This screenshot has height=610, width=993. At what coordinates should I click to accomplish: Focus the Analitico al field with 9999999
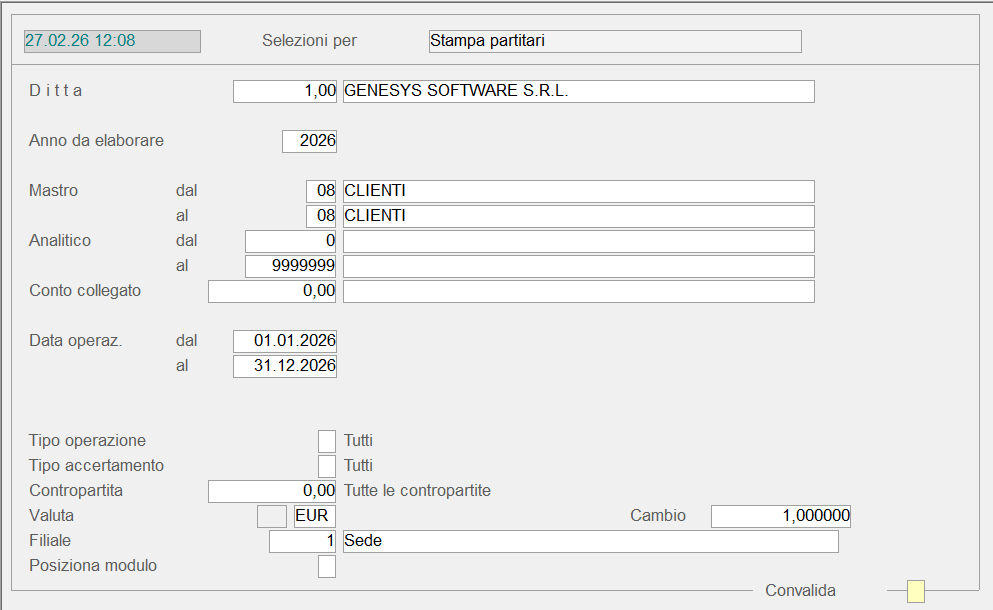pos(290,266)
